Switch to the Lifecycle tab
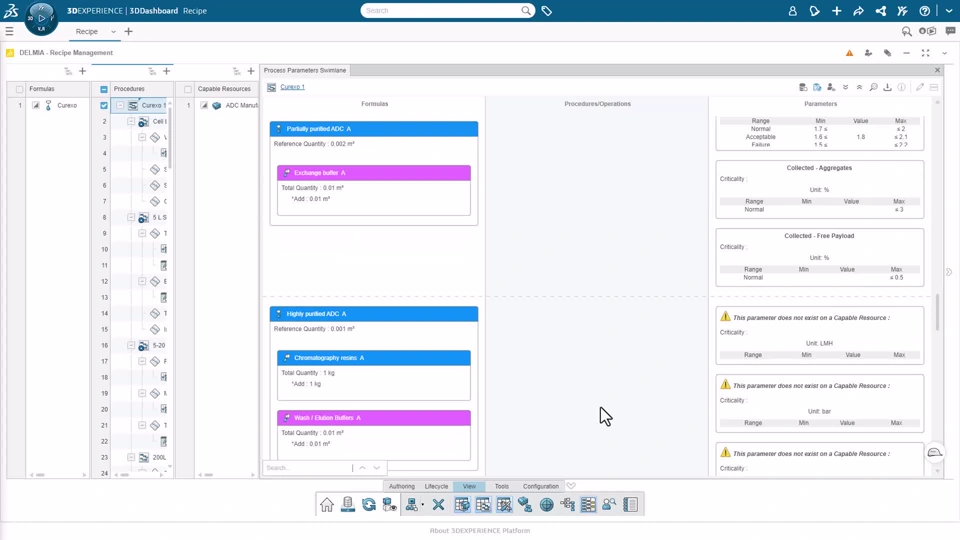This screenshot has height=540, width=960. 437,486
